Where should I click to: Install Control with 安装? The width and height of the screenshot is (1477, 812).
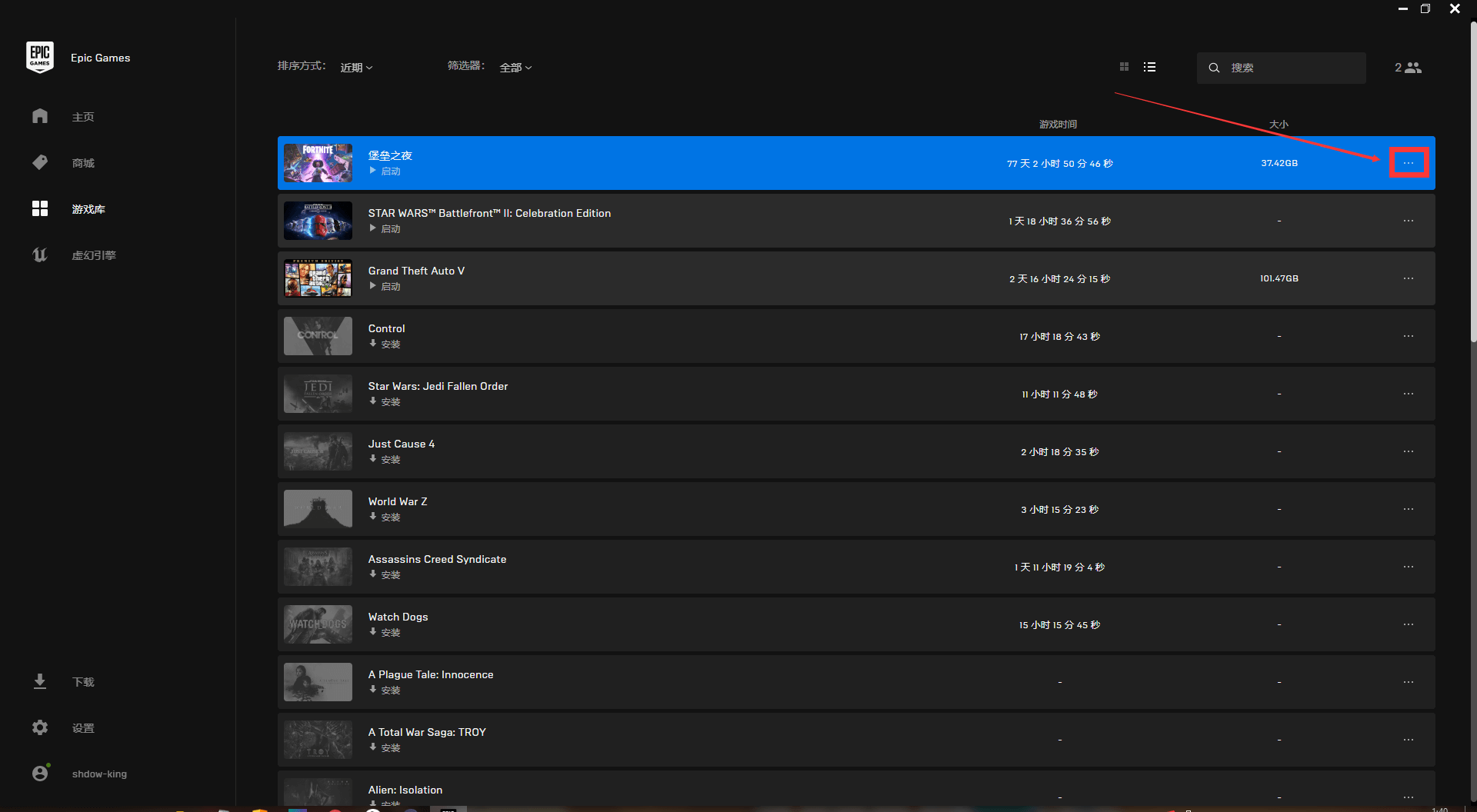pyautogui.click(x=385, y=344)
